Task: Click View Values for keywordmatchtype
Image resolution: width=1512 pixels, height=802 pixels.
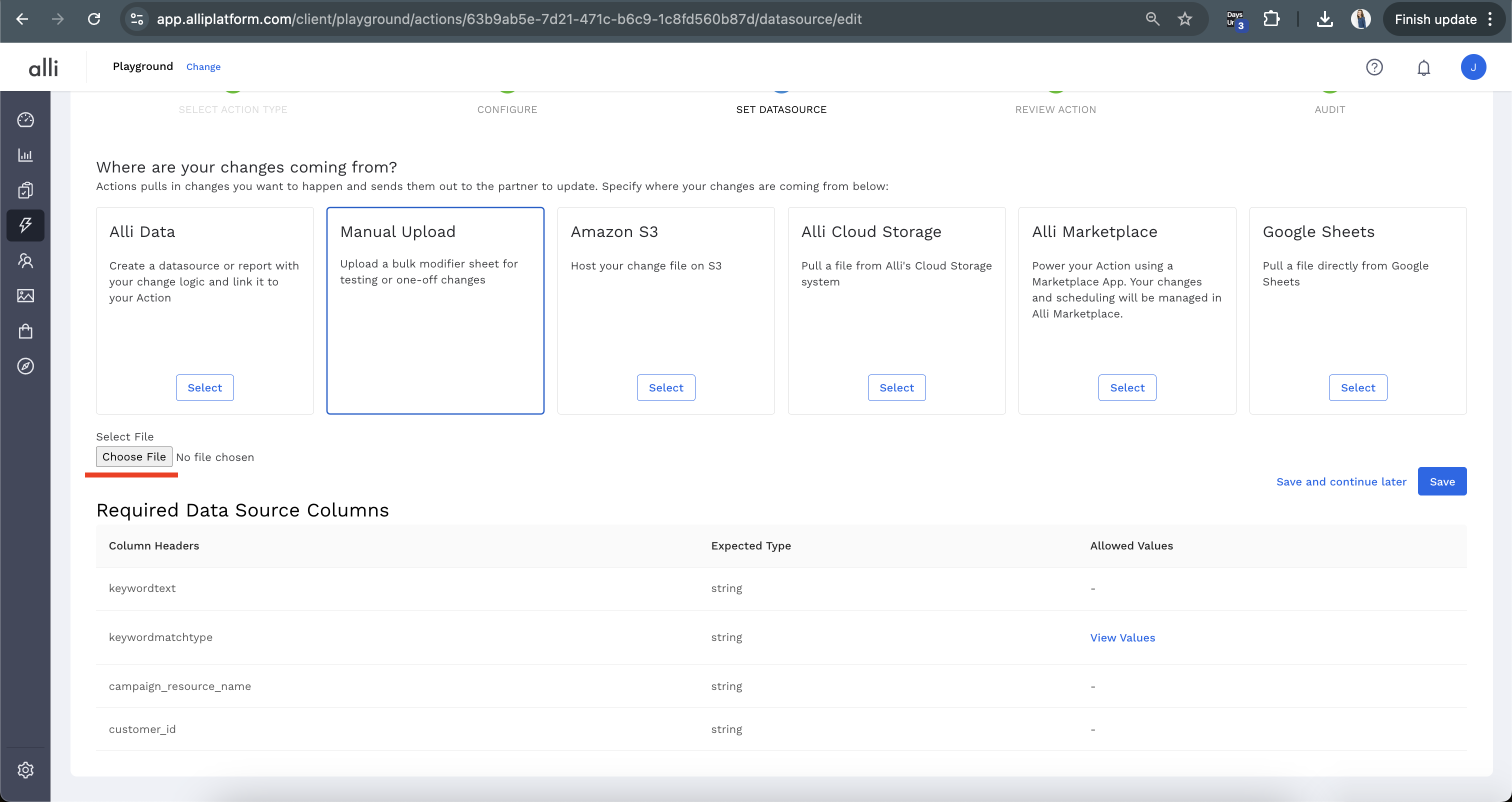Action: [x=1122, y=637]
